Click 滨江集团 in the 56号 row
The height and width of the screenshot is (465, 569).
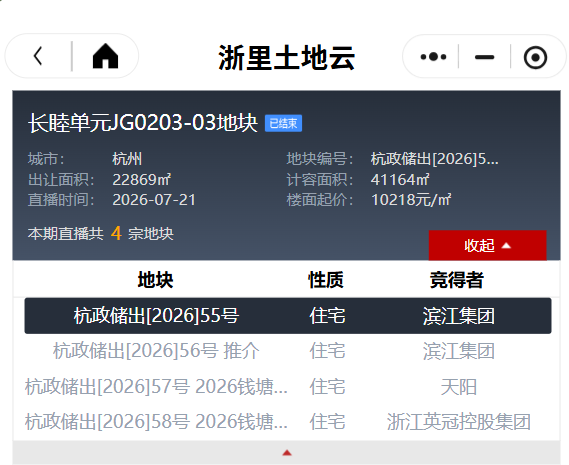tap(459, 351)
